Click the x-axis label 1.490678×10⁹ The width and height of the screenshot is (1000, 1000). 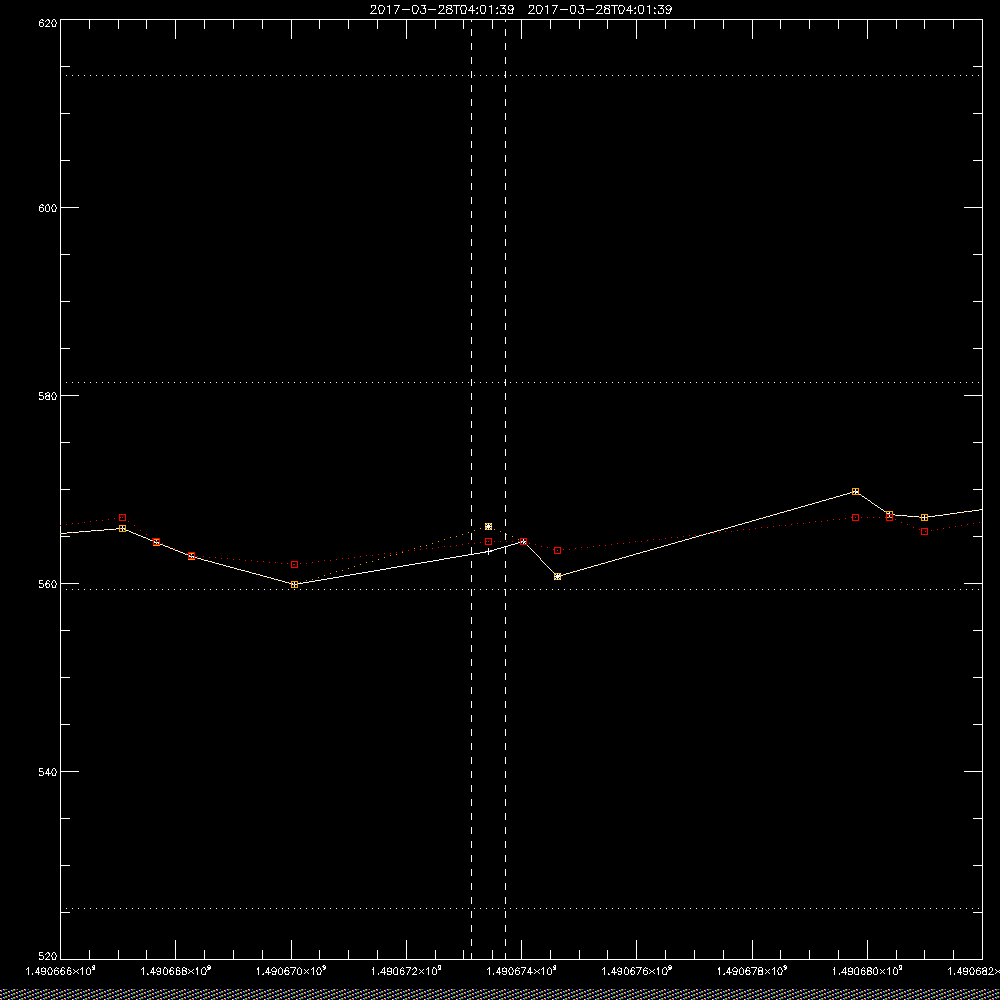(752, 971)
